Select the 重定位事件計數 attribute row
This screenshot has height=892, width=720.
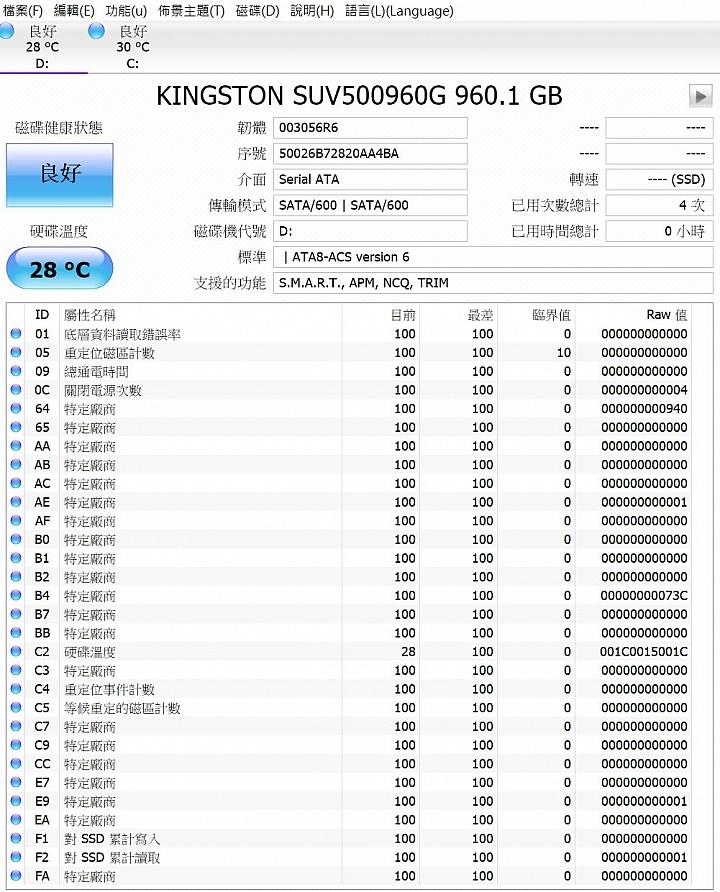coord(349,689)
